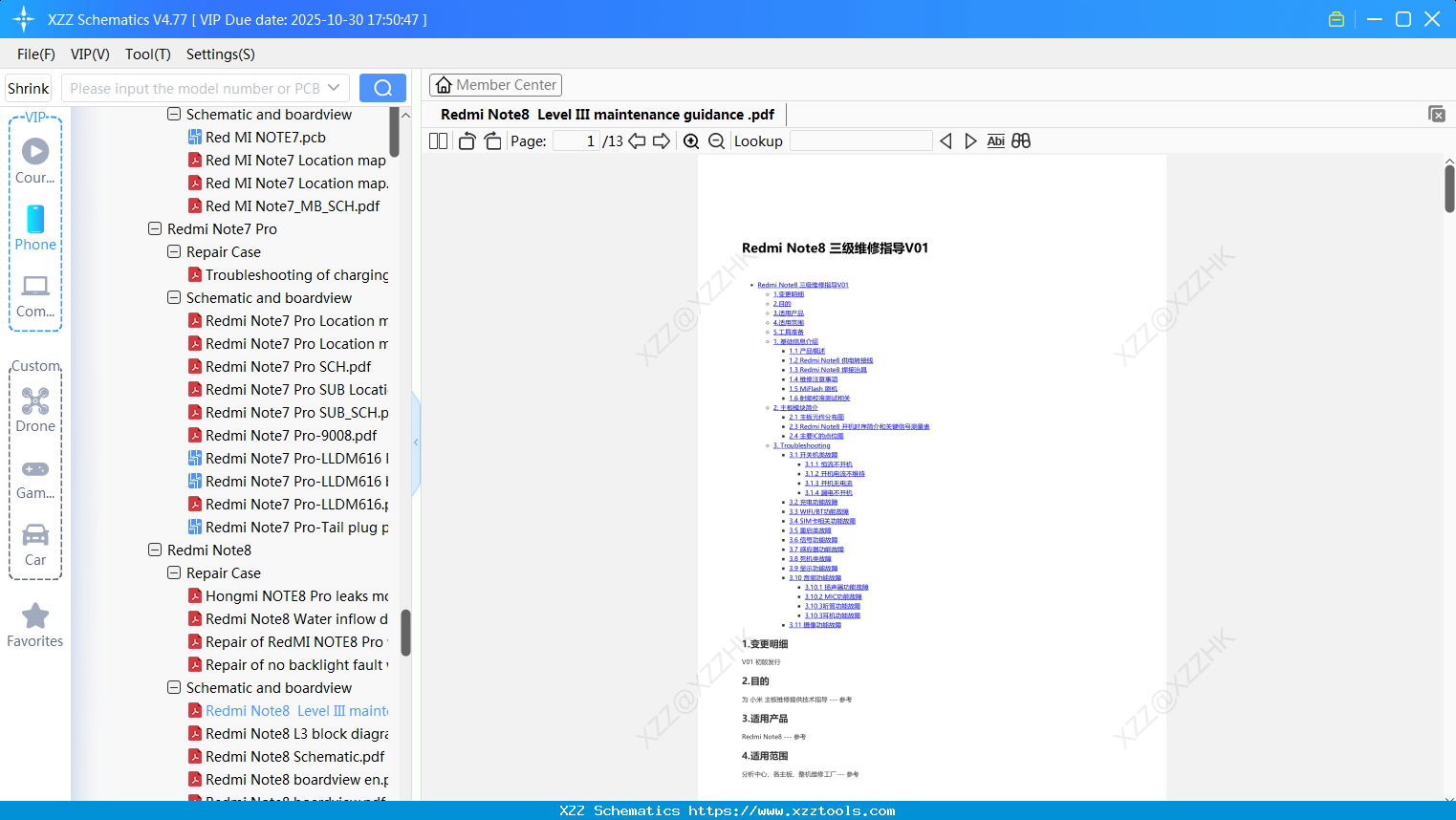The width and height of the screenshot is (1456, 820).
Task: Click the blue search button
Action: click(x=382, y=88)
